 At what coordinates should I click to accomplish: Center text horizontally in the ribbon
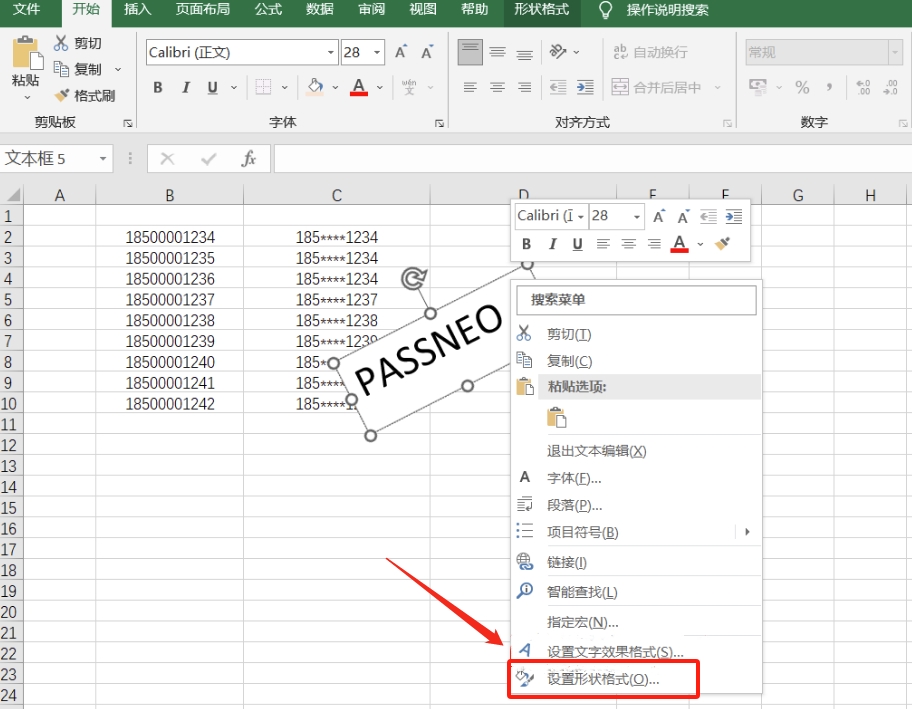pos(497,87)
